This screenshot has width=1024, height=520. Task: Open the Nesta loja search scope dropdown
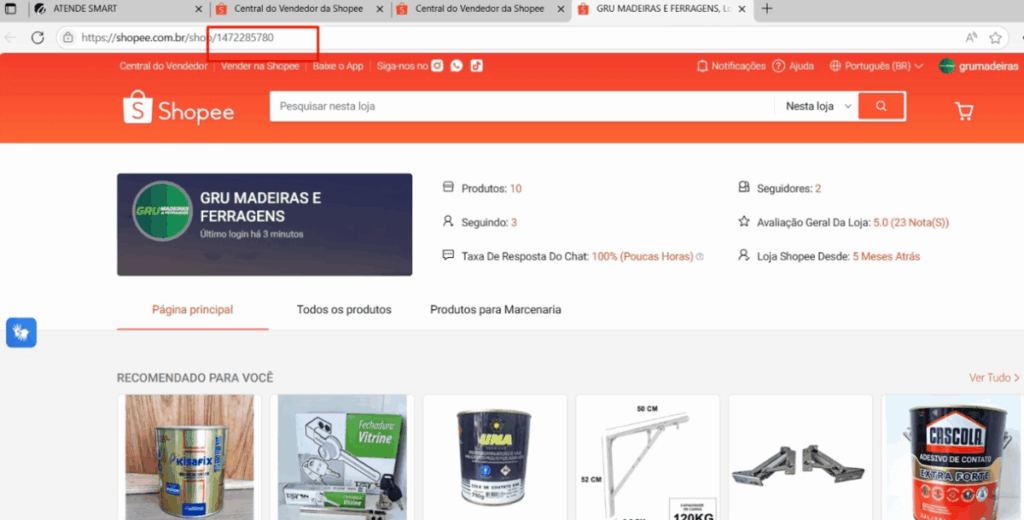pos(818,106)
